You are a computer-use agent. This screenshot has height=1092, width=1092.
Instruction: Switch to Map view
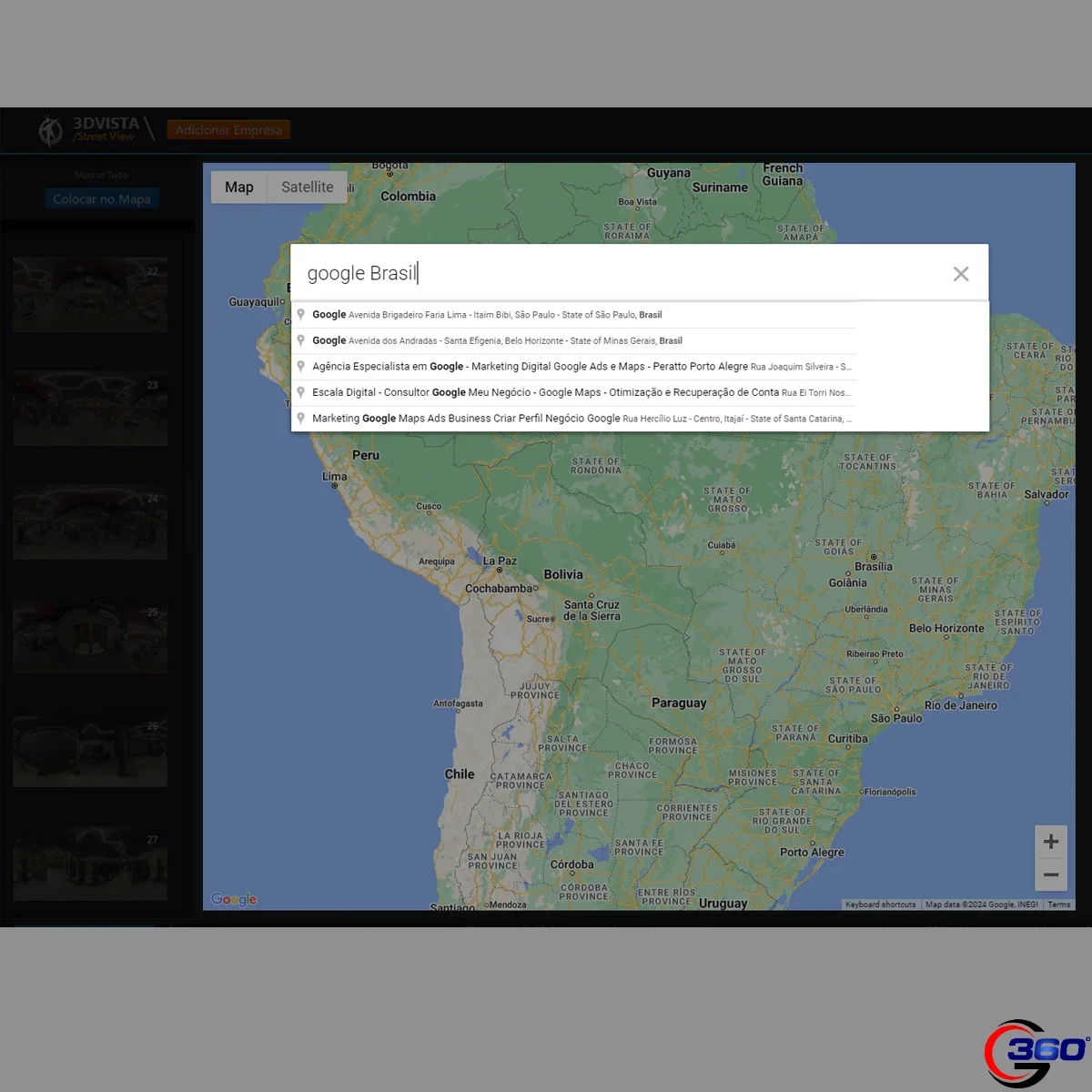coord(239,187)
